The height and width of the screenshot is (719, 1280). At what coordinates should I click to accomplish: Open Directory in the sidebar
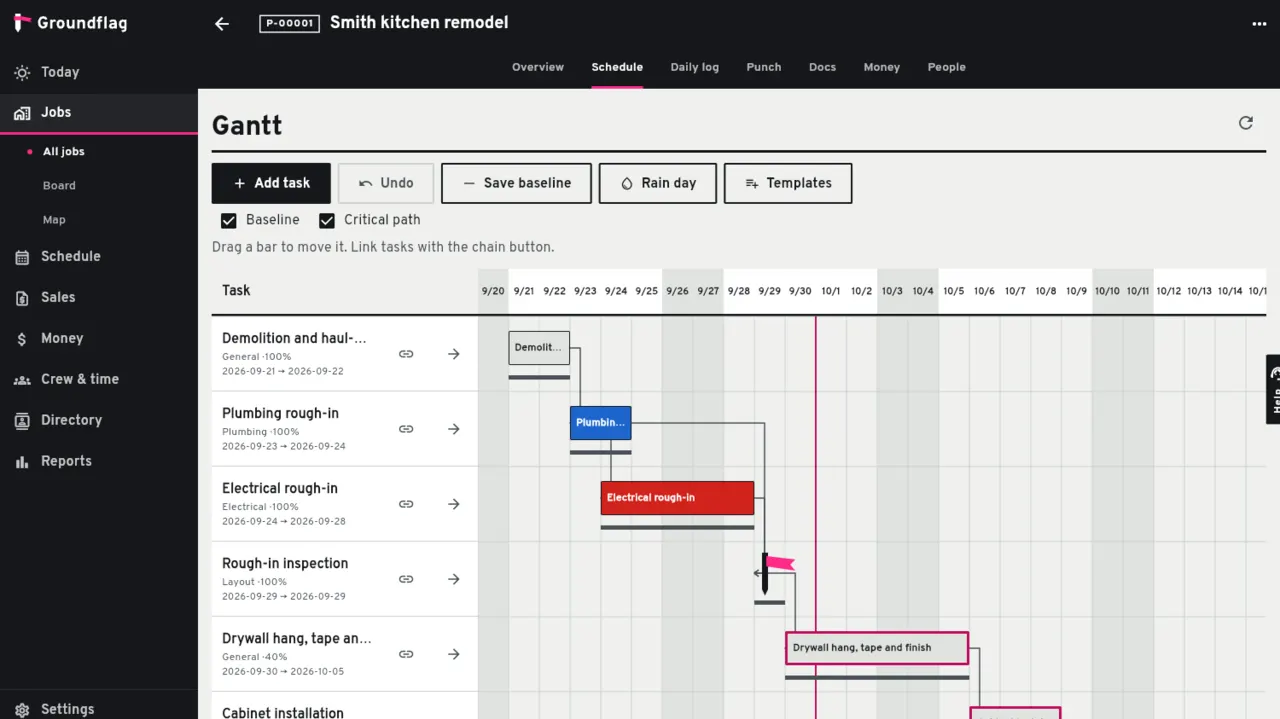[99, 420]
